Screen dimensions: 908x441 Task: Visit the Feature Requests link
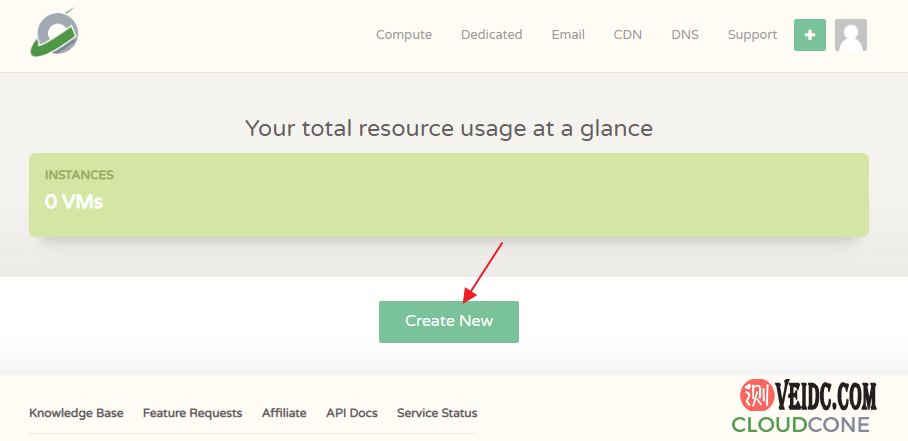pyautogui.click(x=192, y=413)
